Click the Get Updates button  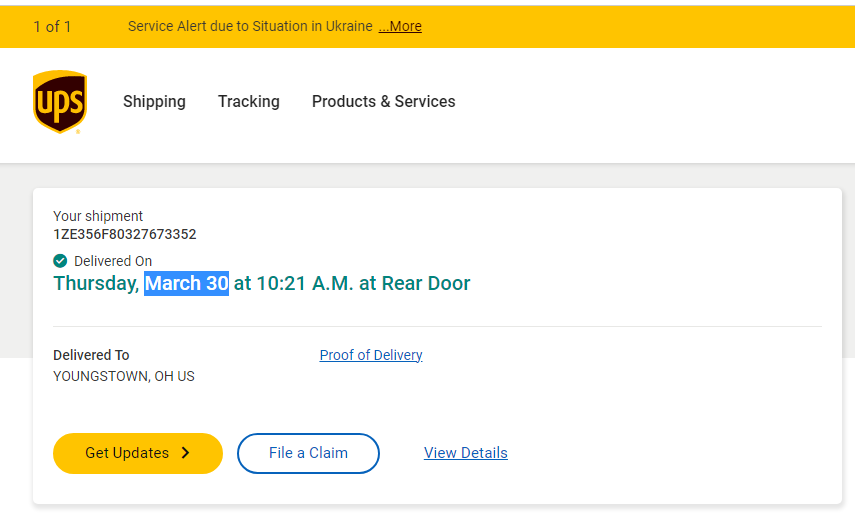click(137, 453)
